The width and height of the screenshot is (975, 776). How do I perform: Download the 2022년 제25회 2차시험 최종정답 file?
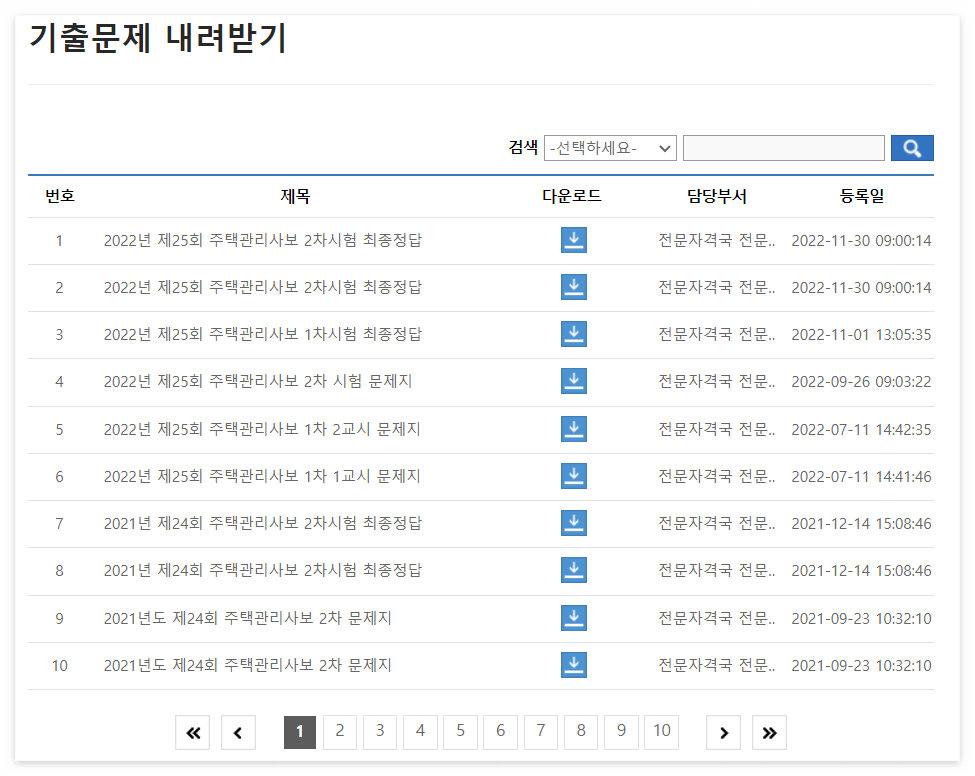[573, 240]
